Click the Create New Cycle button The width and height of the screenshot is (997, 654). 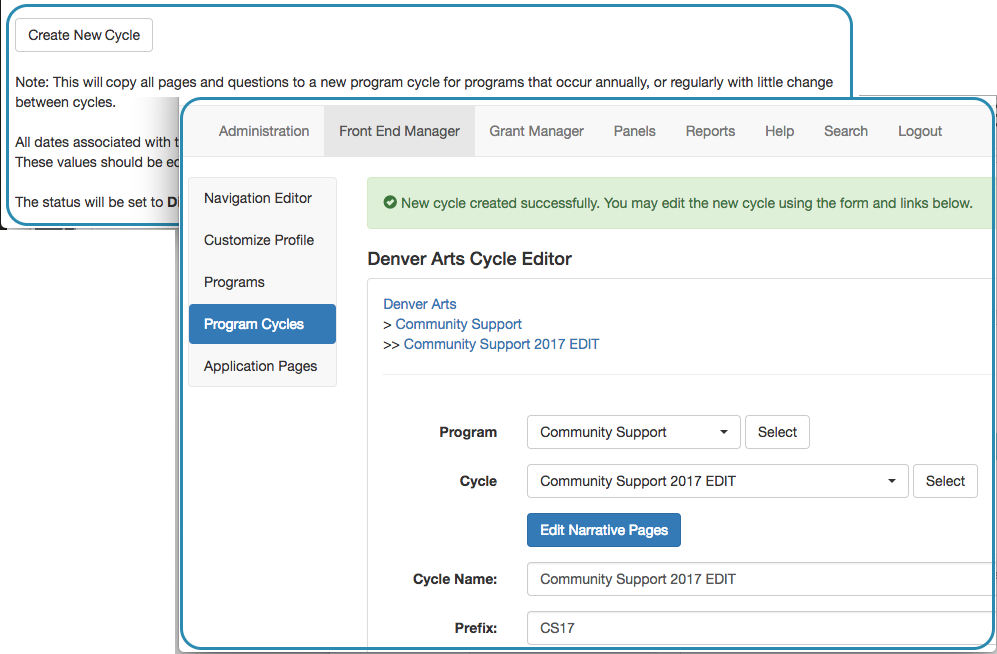coord(84,35)
